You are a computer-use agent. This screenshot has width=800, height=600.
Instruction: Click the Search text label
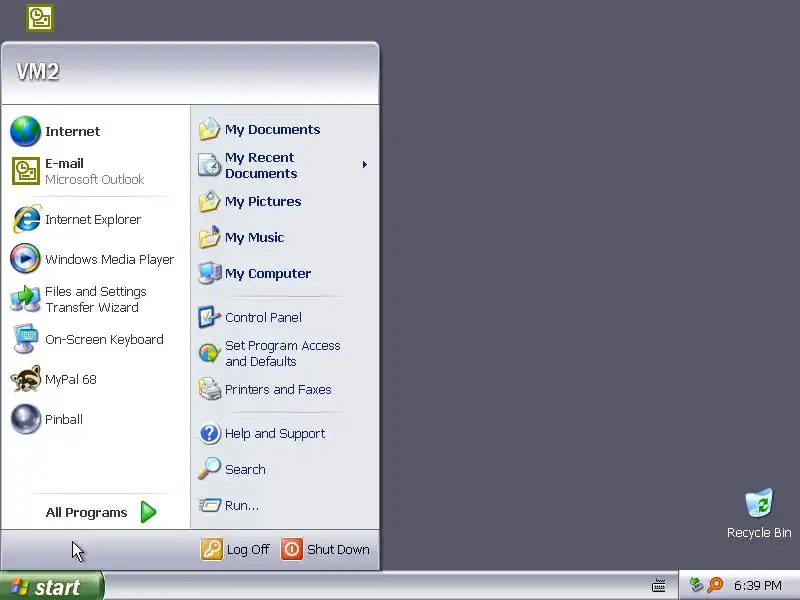245,469
